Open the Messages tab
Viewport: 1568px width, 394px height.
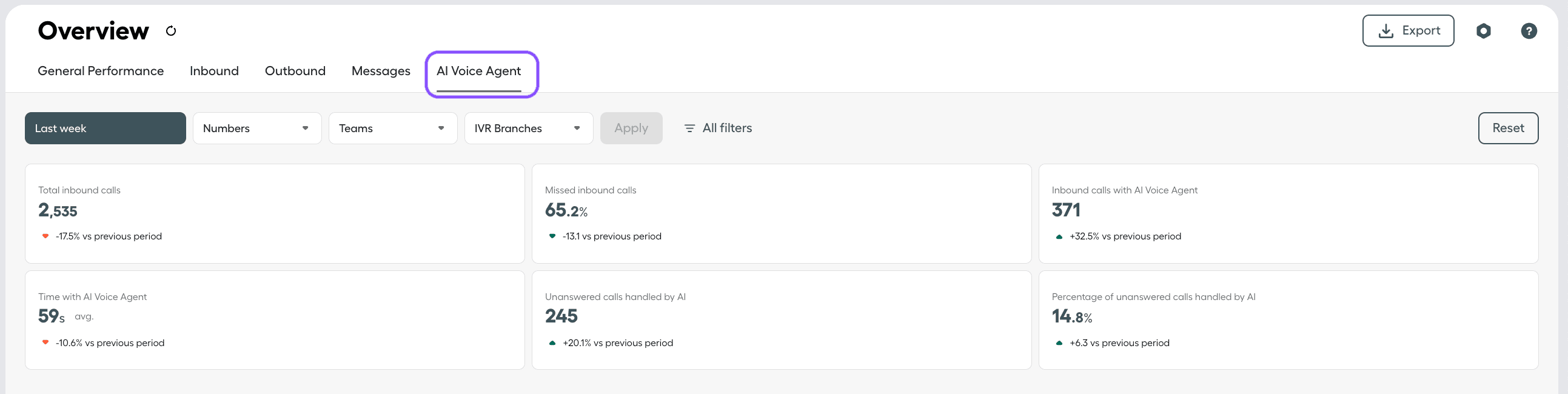(x=381, y=72)
